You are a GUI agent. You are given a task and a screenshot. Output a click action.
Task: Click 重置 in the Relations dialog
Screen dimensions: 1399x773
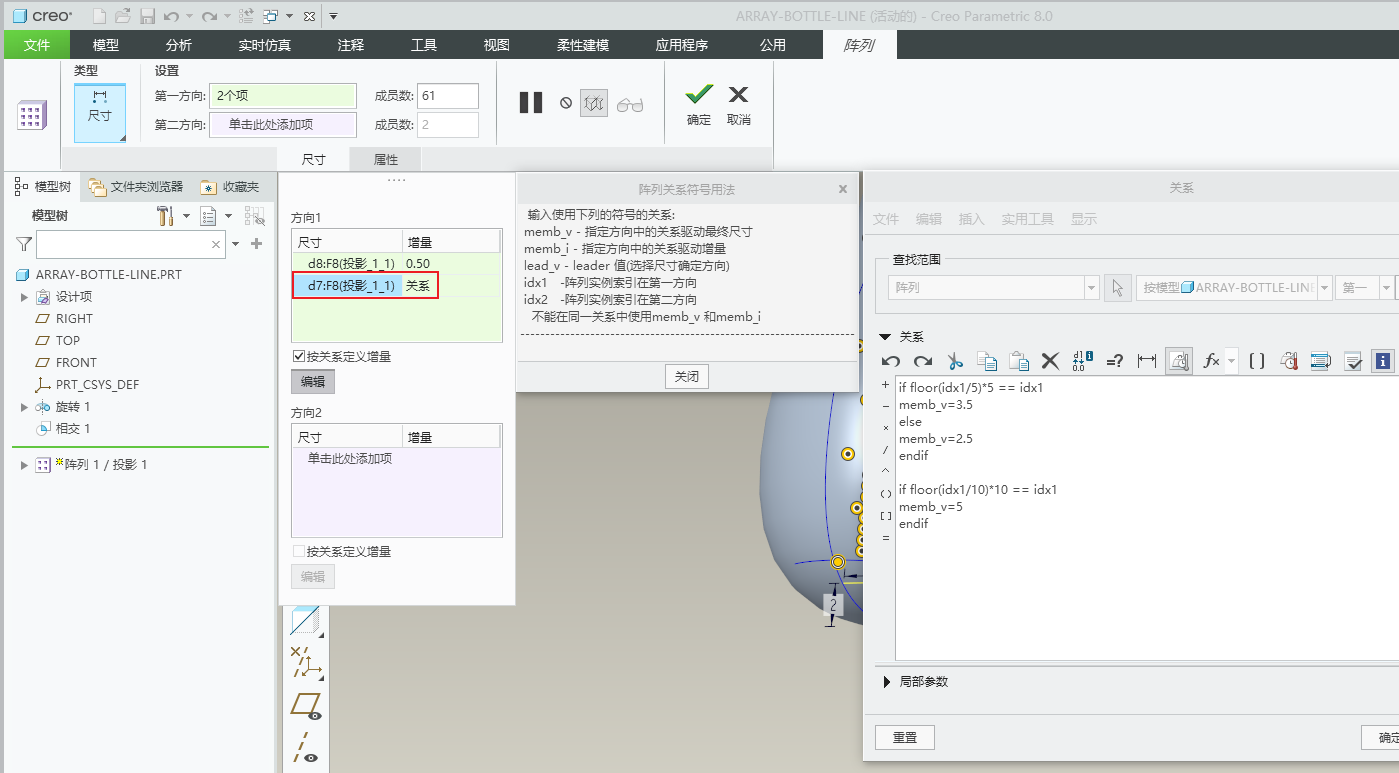coord(905,738)
